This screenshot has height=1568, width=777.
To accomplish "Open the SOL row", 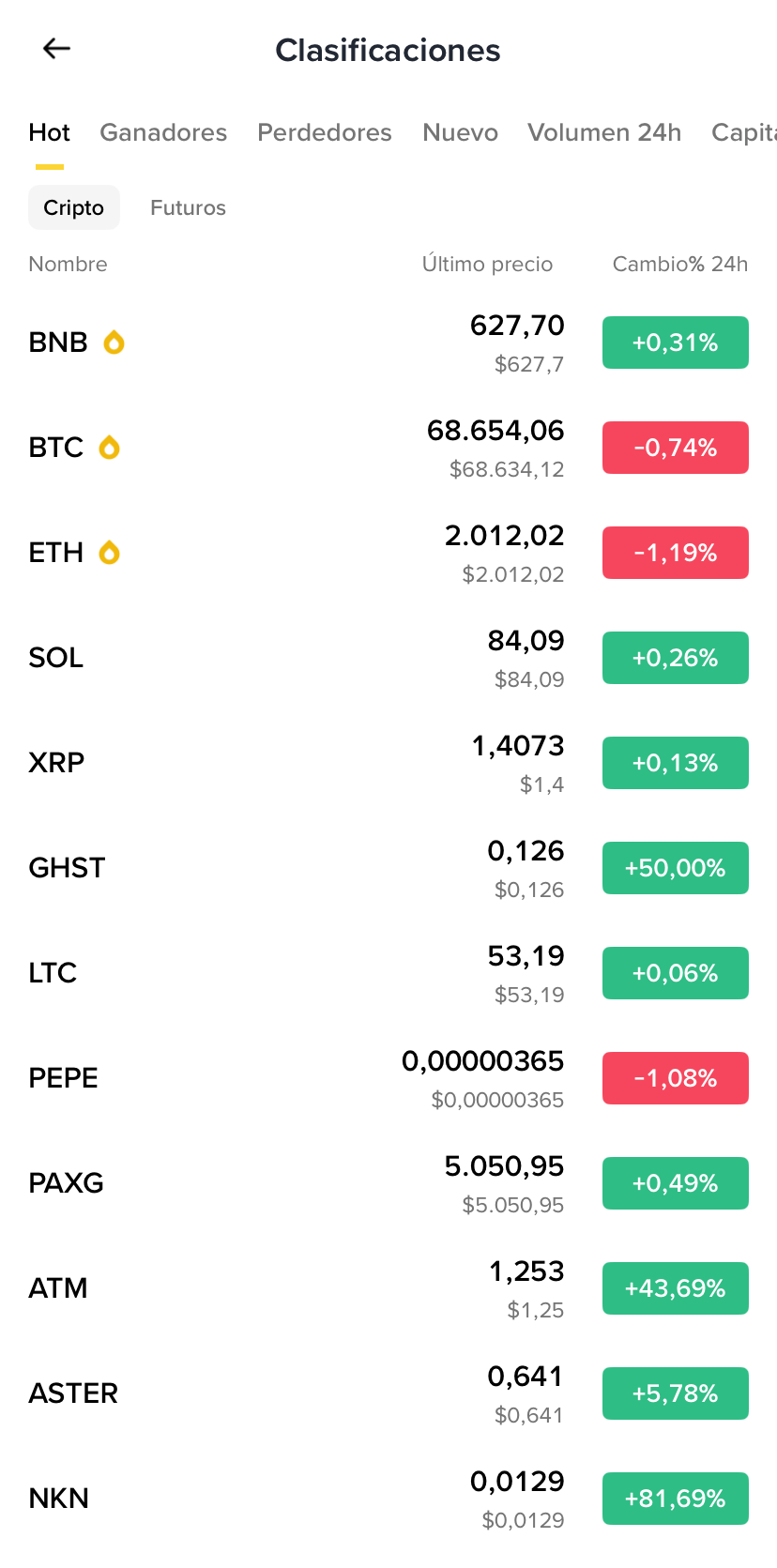I will [388, 658].
